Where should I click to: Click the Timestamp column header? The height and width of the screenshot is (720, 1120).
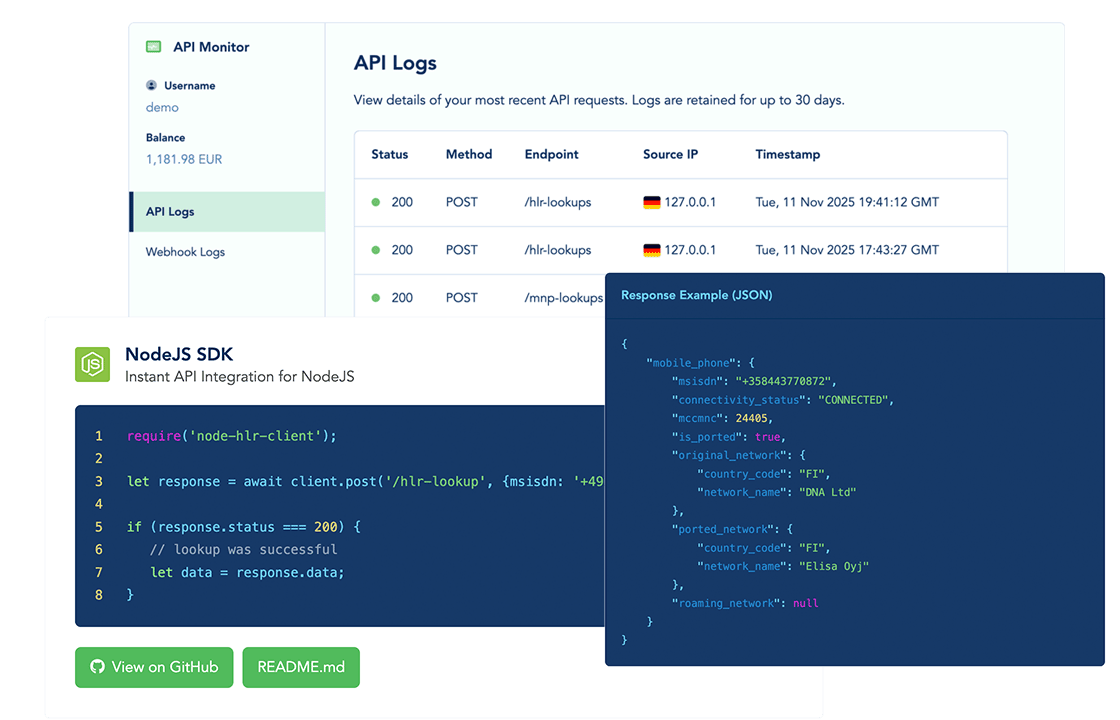pyautogui.click(x=788, y=154)
